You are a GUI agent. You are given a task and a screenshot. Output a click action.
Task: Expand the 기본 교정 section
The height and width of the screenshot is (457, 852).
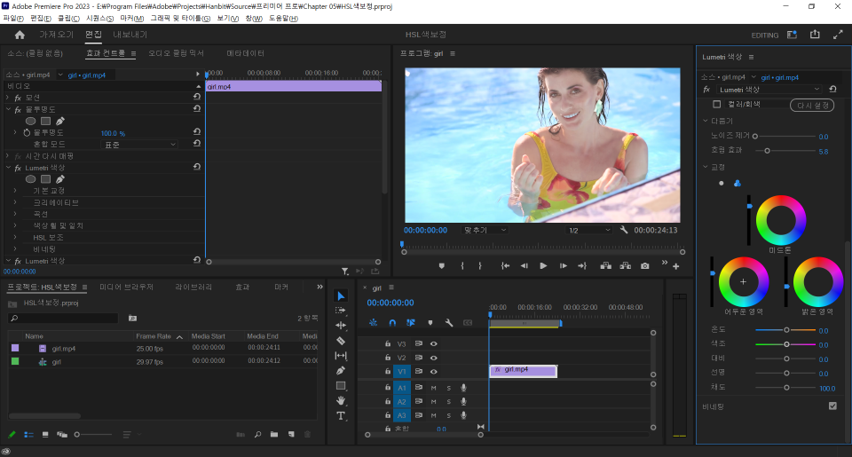[15, 191]
